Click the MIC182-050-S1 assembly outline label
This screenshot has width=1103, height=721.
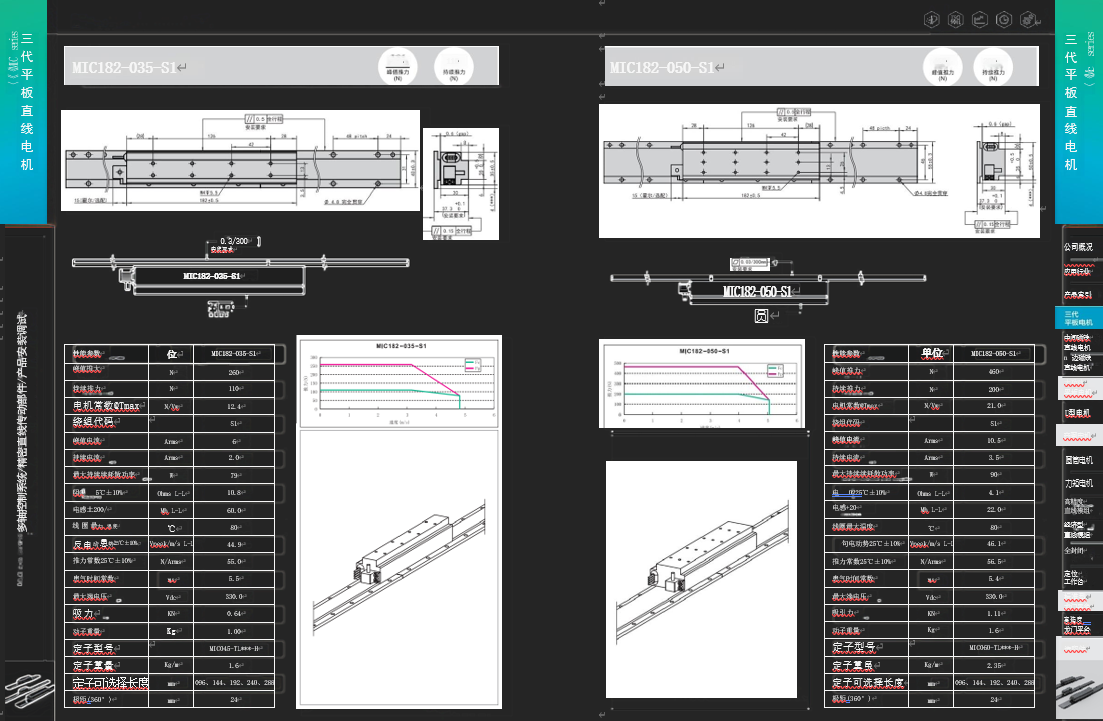757,291
